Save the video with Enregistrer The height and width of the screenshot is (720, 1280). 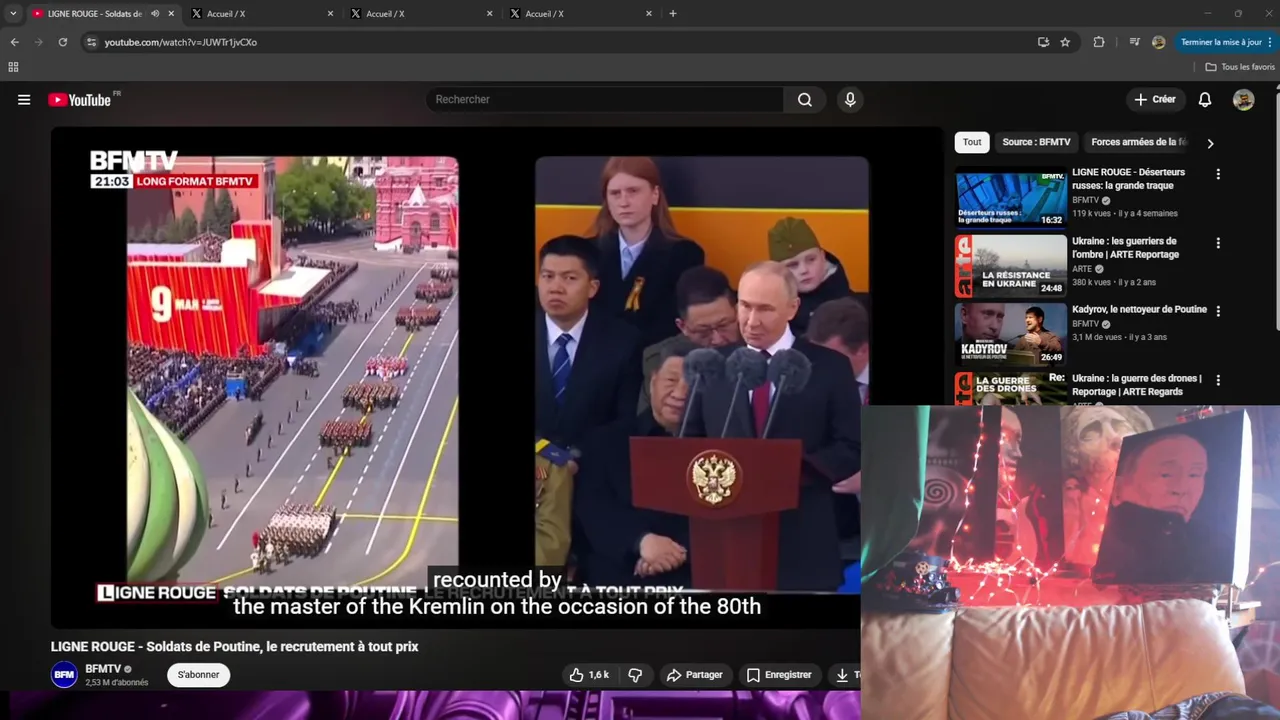779,675
